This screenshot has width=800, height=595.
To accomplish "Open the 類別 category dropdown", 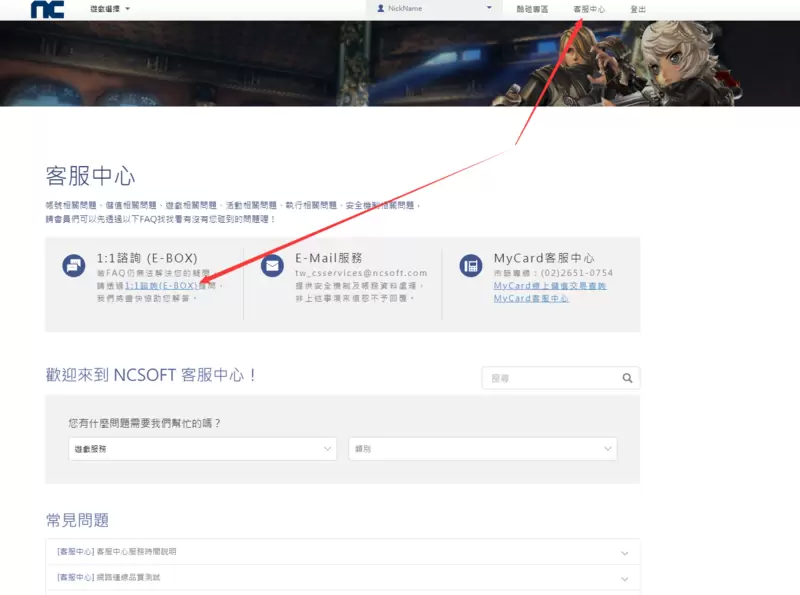I will point(483,449).
